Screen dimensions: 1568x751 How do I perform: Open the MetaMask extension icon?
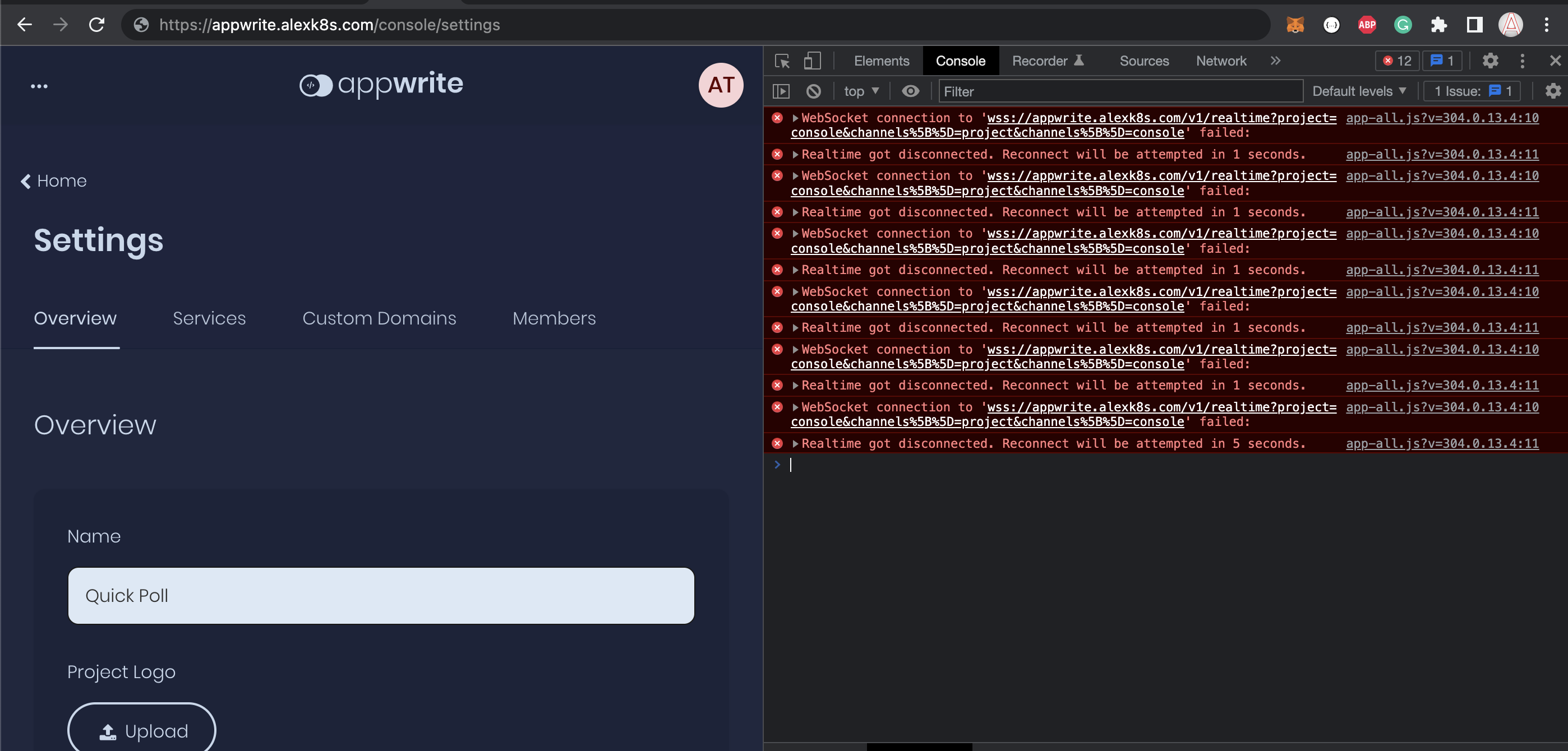pos(1295,24)
